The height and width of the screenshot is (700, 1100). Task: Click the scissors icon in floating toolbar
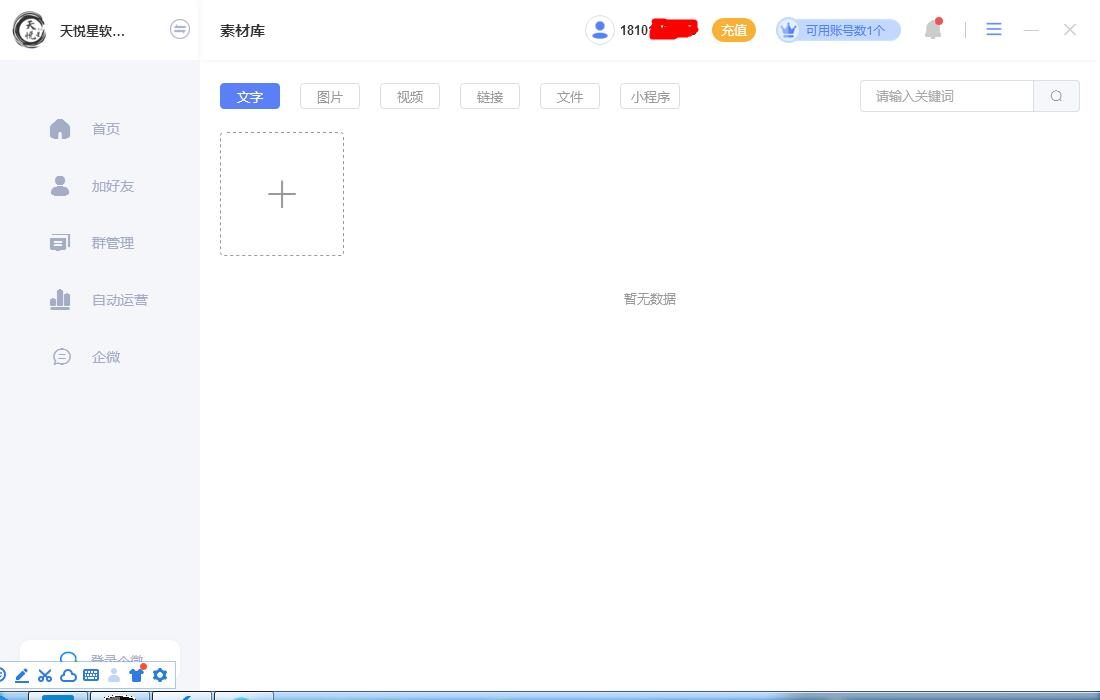point(45,675)
